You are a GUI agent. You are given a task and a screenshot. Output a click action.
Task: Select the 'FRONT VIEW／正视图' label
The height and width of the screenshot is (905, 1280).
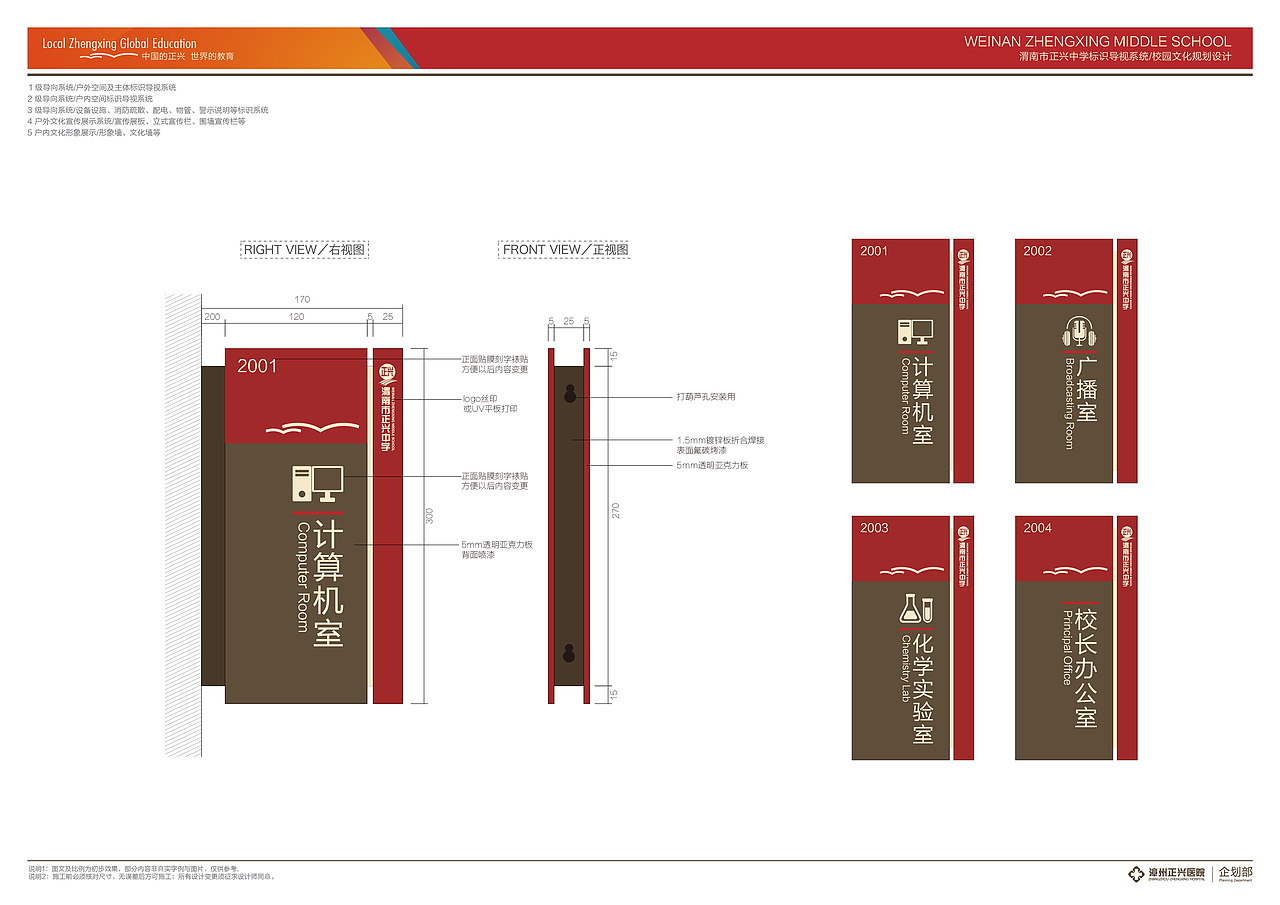pyautogui.click(x=565, y=250)
